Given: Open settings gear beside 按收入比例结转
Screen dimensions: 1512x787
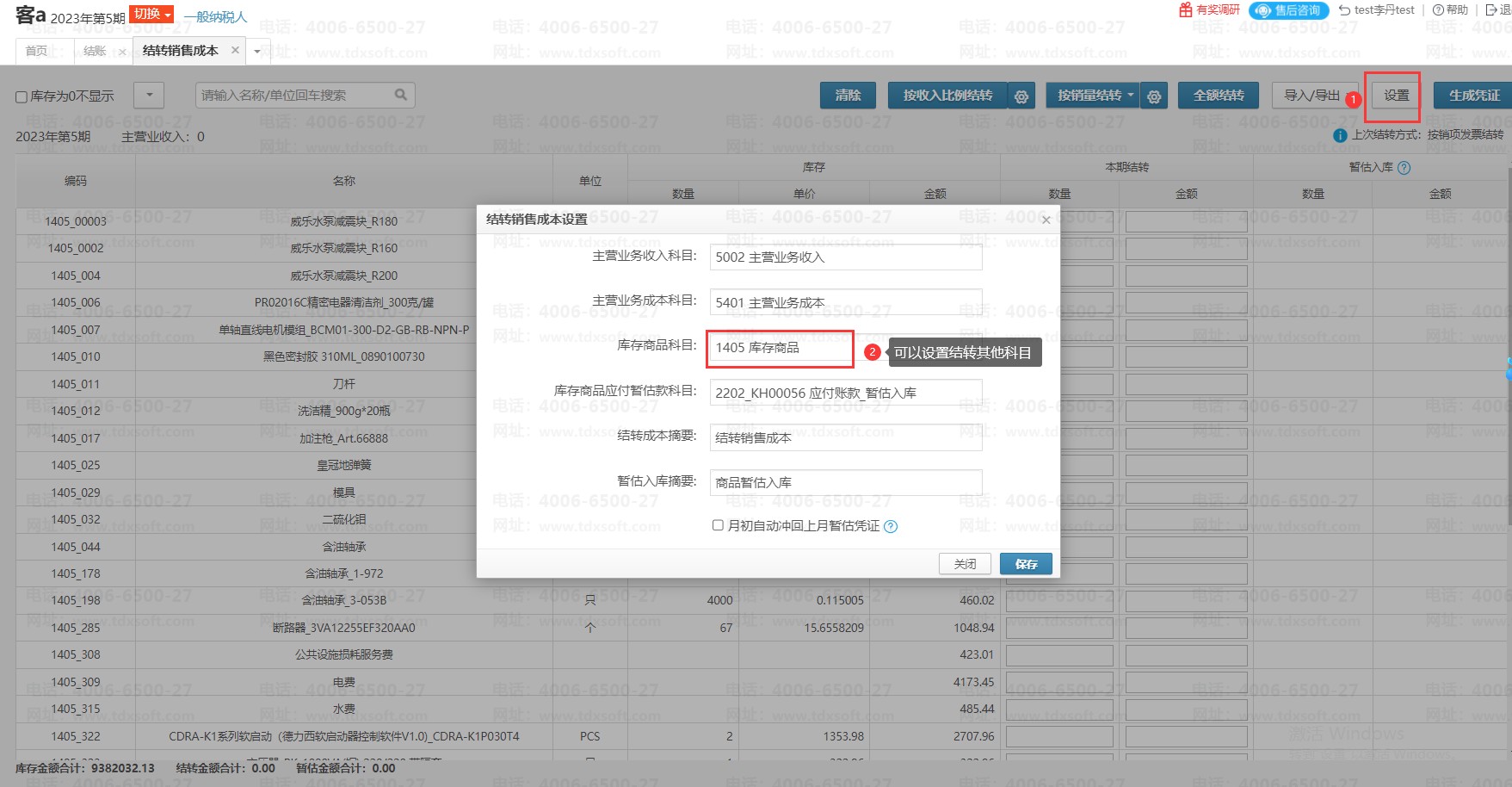Looking at the screenshot, I should click(1021, 96).
